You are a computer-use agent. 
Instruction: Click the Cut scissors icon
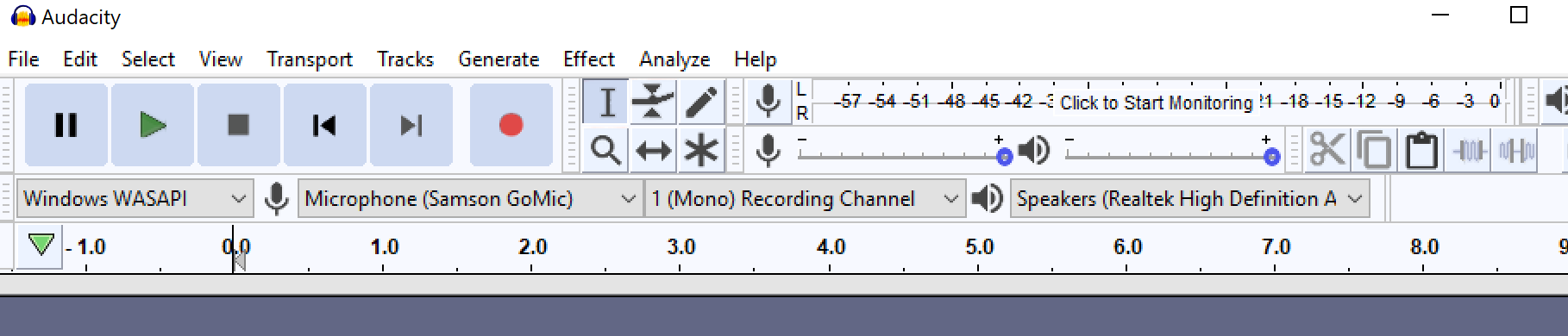pyautogui.click(x=1327, y=150)
